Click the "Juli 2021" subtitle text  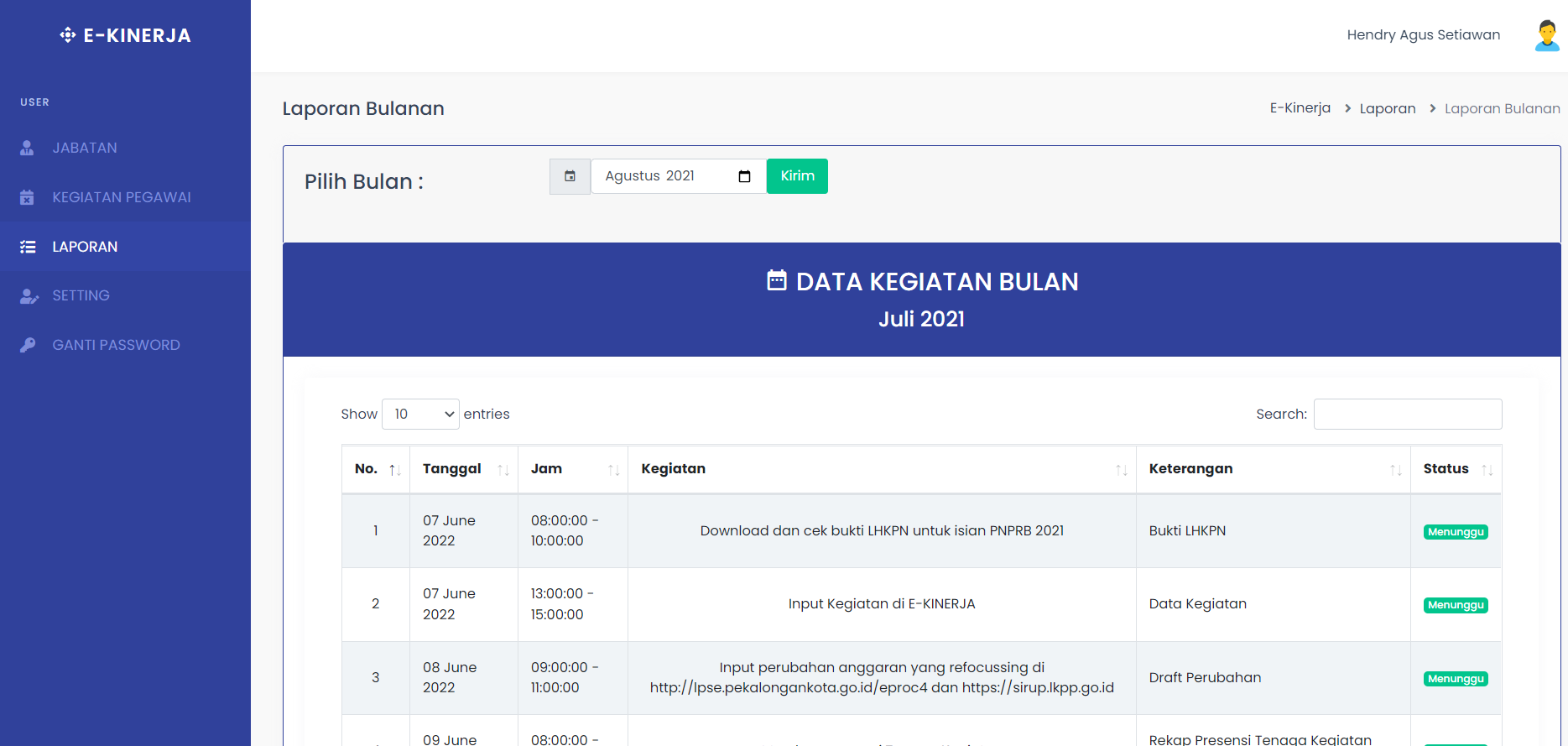point(921,319)
